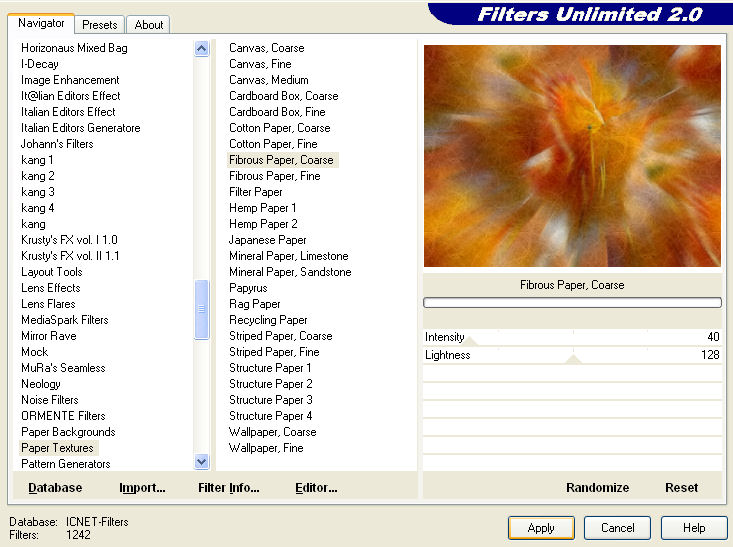
Task: Pick MuRa's Seamless category
Action: click(63, 368)
